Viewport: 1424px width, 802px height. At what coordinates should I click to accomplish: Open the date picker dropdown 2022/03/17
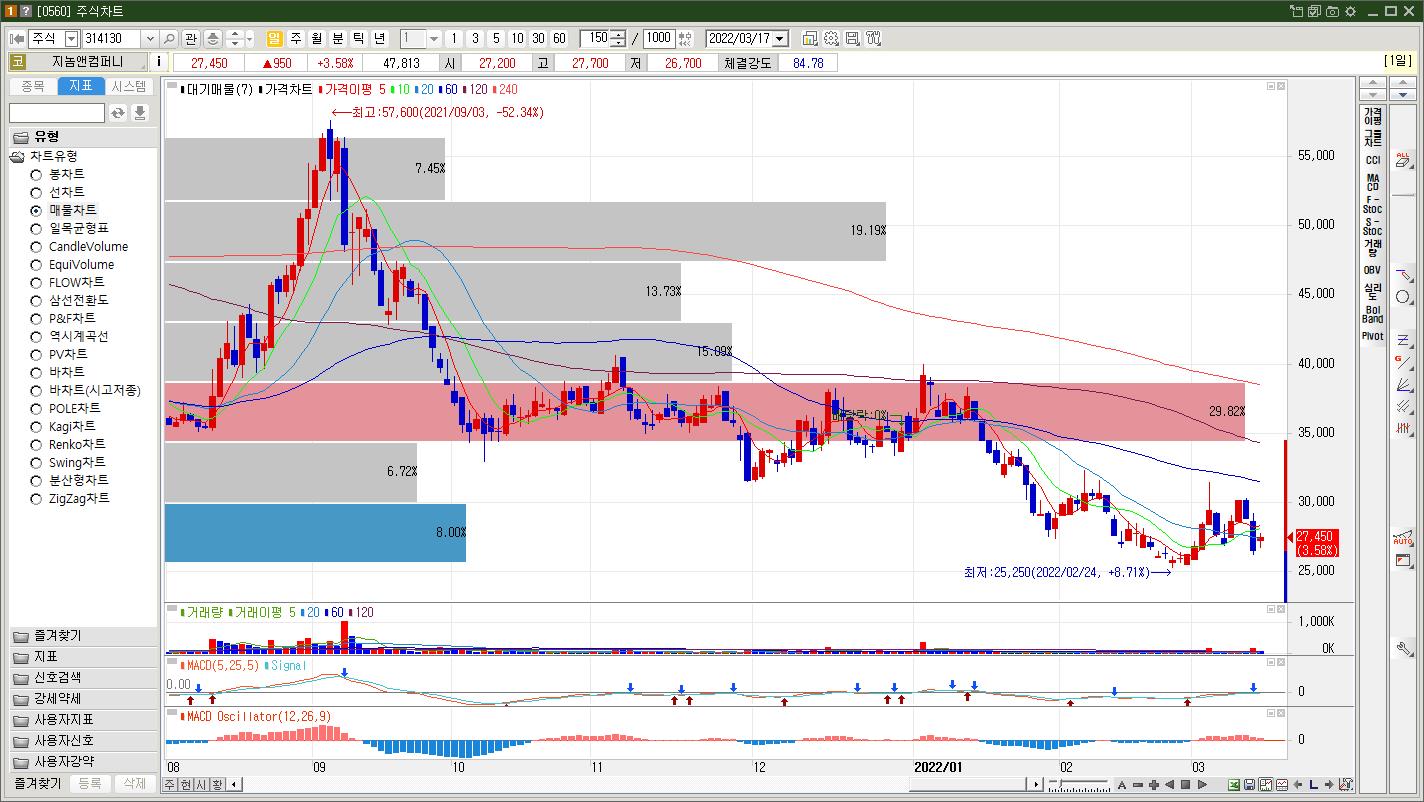coord(780,39)
